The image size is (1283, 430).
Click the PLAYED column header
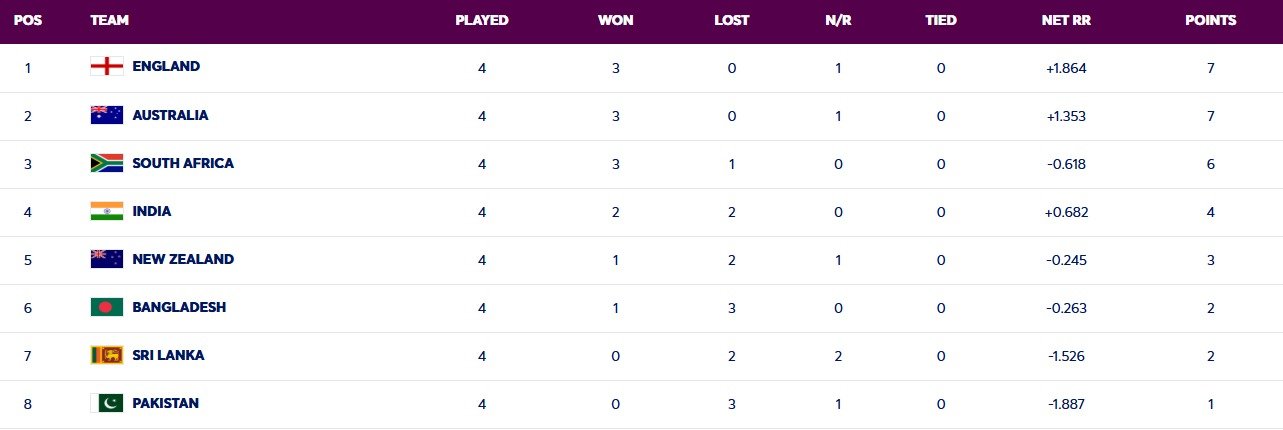coord(482,20)
